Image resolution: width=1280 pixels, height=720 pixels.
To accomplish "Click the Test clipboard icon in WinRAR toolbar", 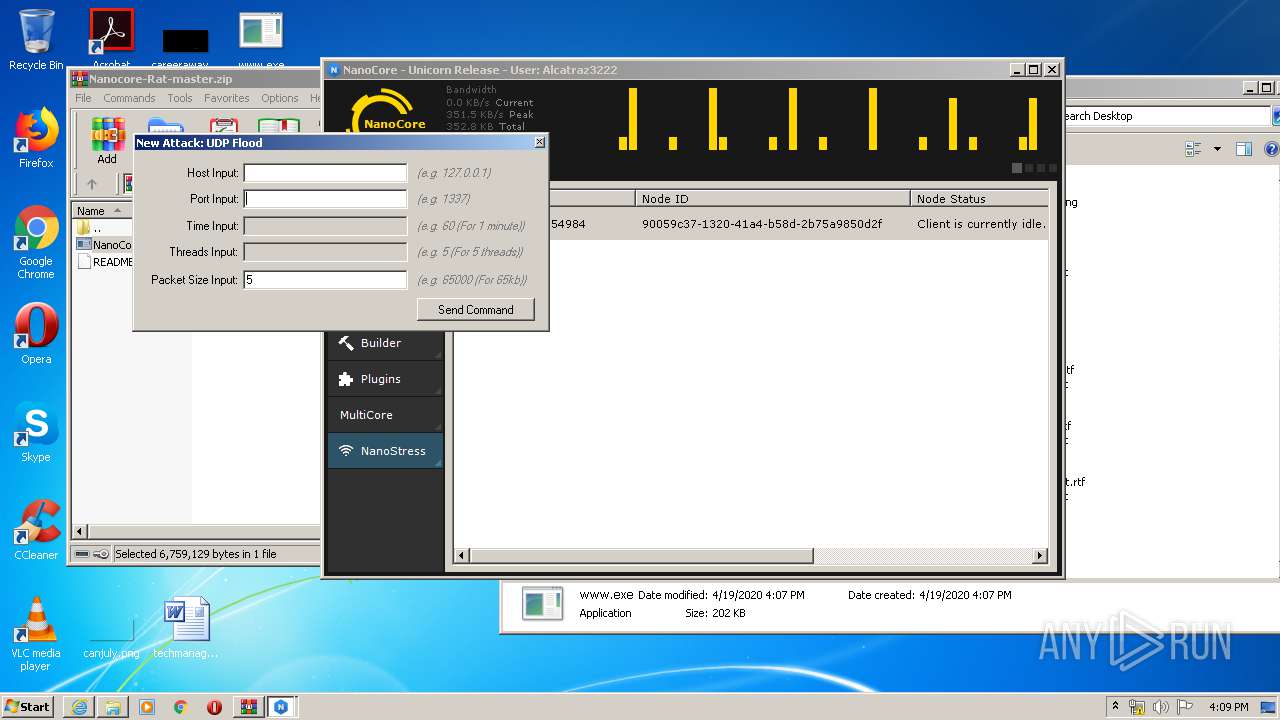I will click(x=222, y=125).
